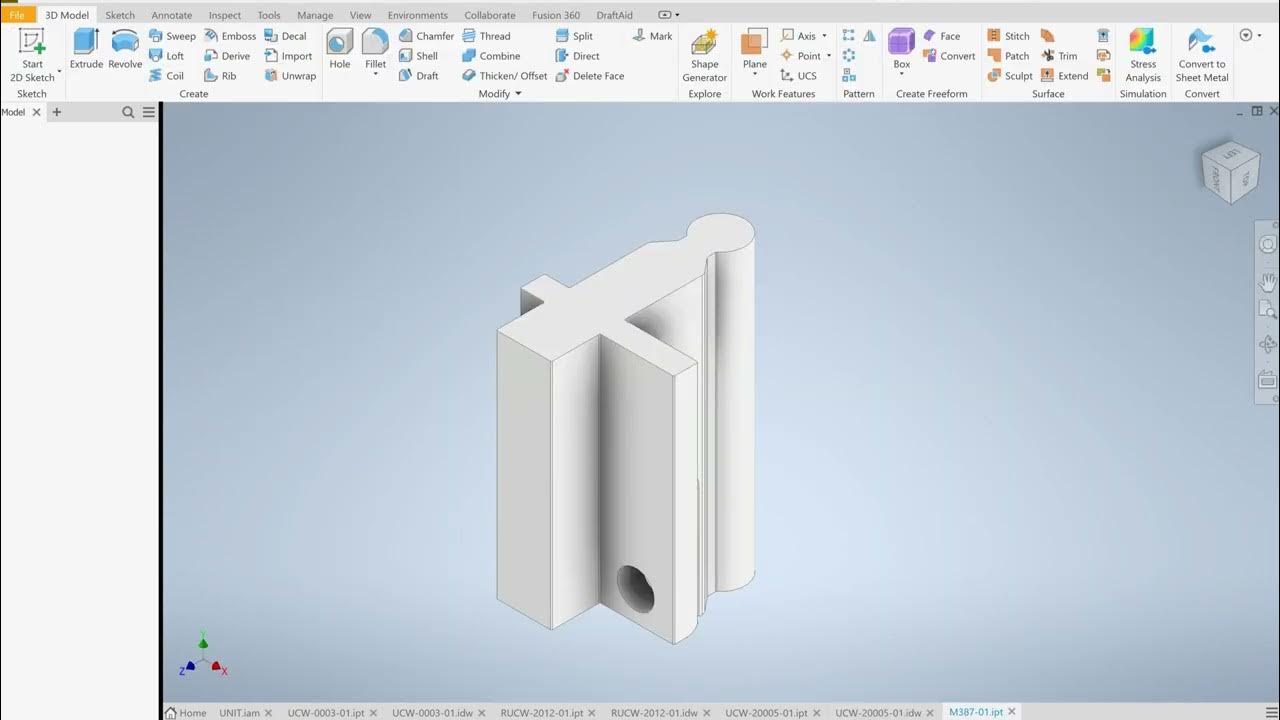Image resolution: width=1280 pixels, height=720 pixels.
Task: Open the Environments ribbon tab
Action: [x=418, y=15]
